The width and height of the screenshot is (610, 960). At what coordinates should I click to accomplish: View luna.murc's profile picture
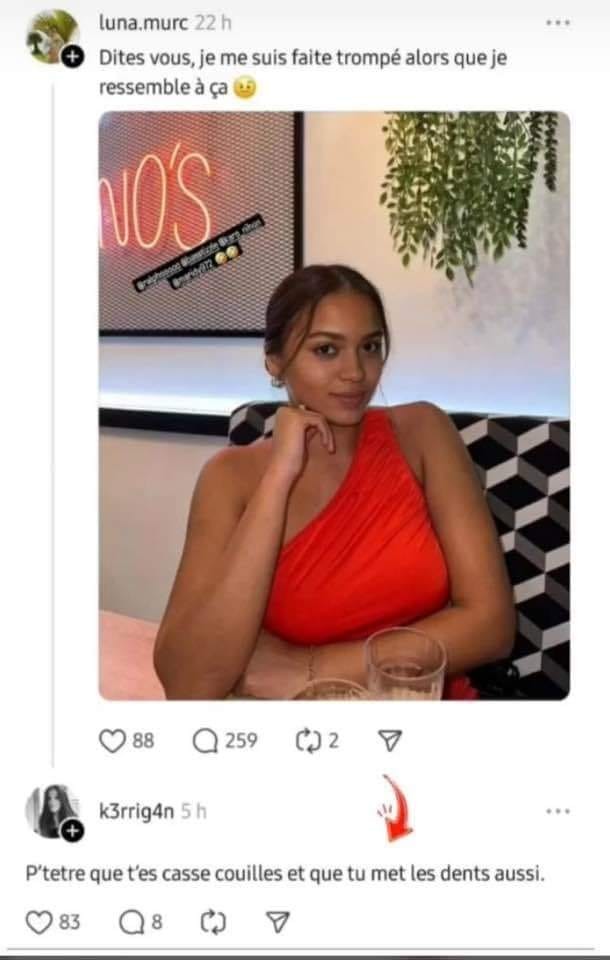pyautogui.click(x=53, y=37)
